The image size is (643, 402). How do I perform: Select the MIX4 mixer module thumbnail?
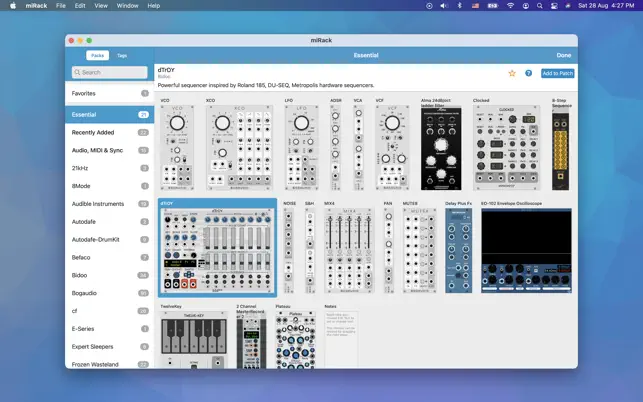[349, 250]
